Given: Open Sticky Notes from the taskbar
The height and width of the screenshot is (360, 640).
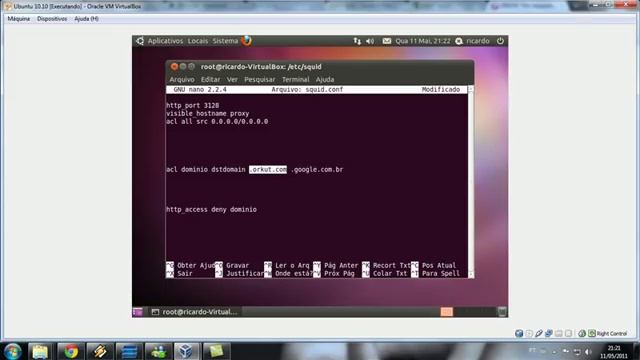Looking at the screenshot, I should tap(216, 351).
